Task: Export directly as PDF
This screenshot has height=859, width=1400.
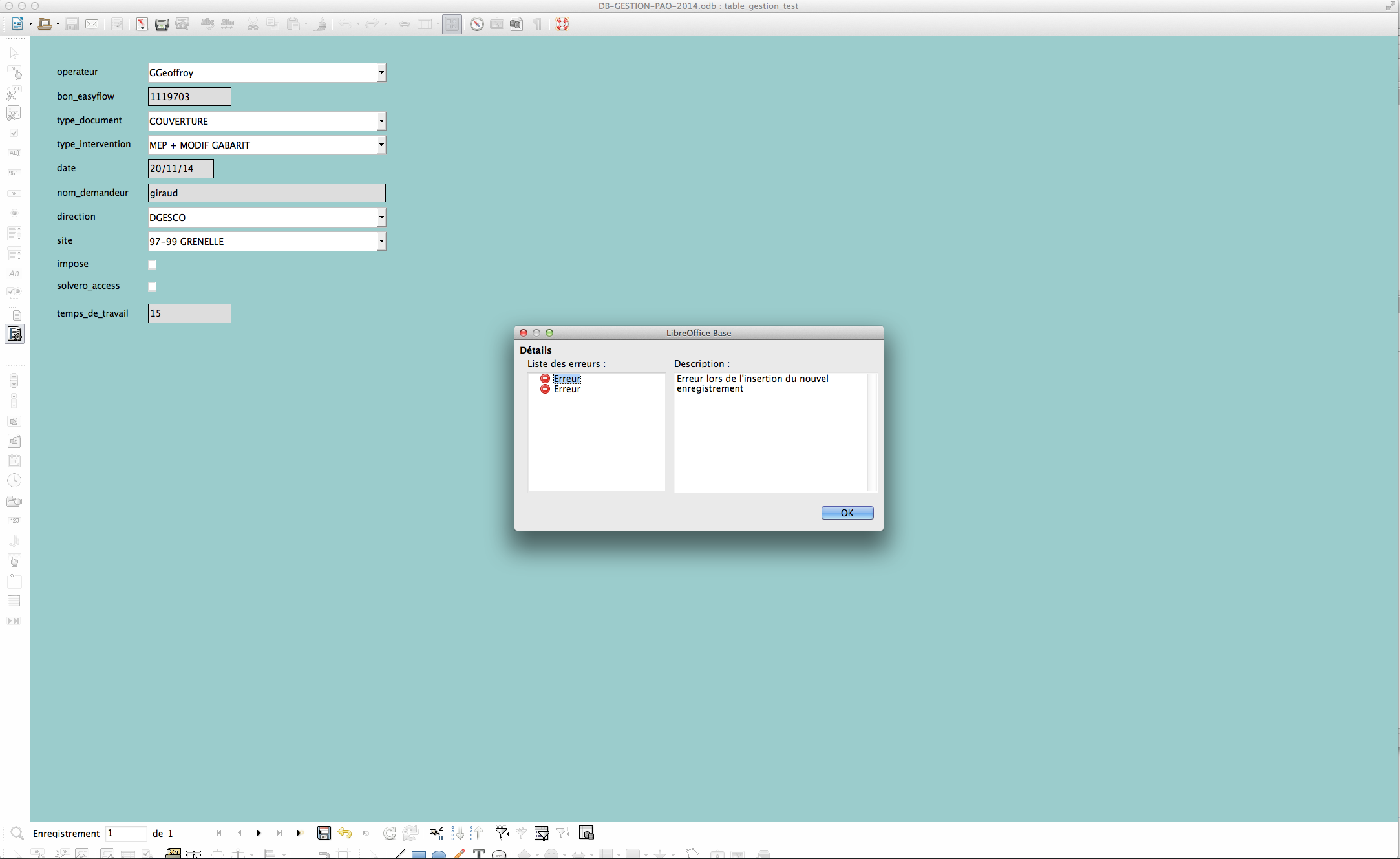Action: (x=142, y=24)
